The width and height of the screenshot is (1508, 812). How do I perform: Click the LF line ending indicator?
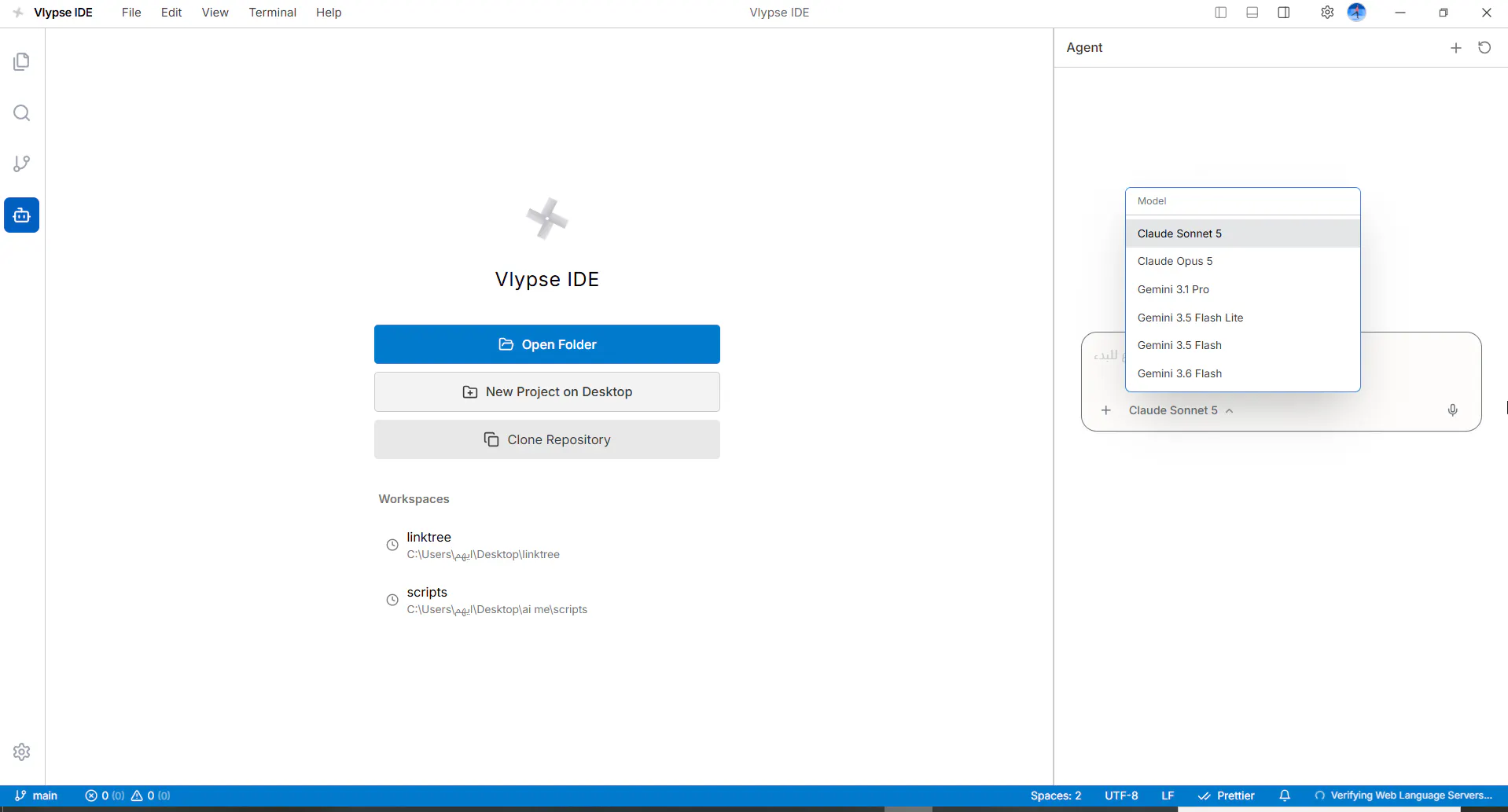tap(1168, 795)
